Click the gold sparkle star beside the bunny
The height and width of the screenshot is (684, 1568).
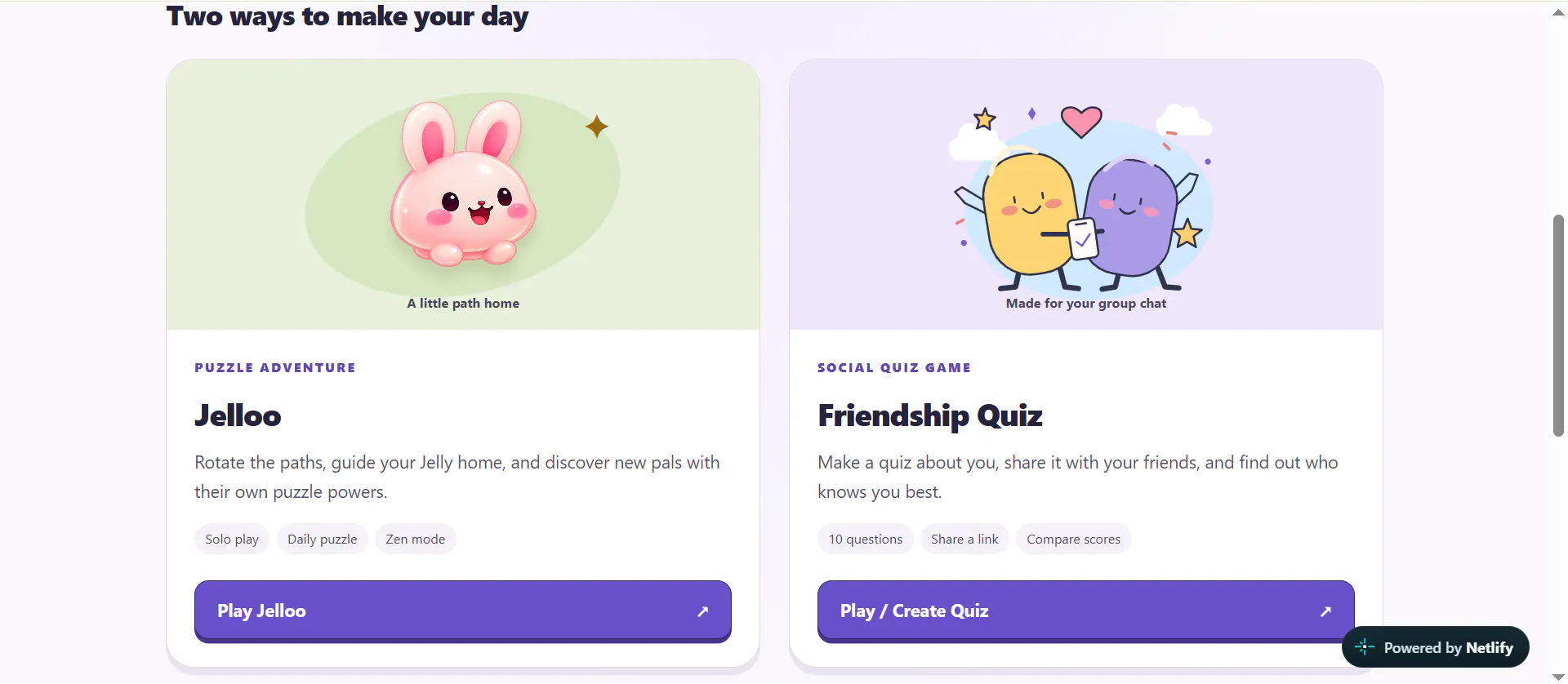[597, 127]
